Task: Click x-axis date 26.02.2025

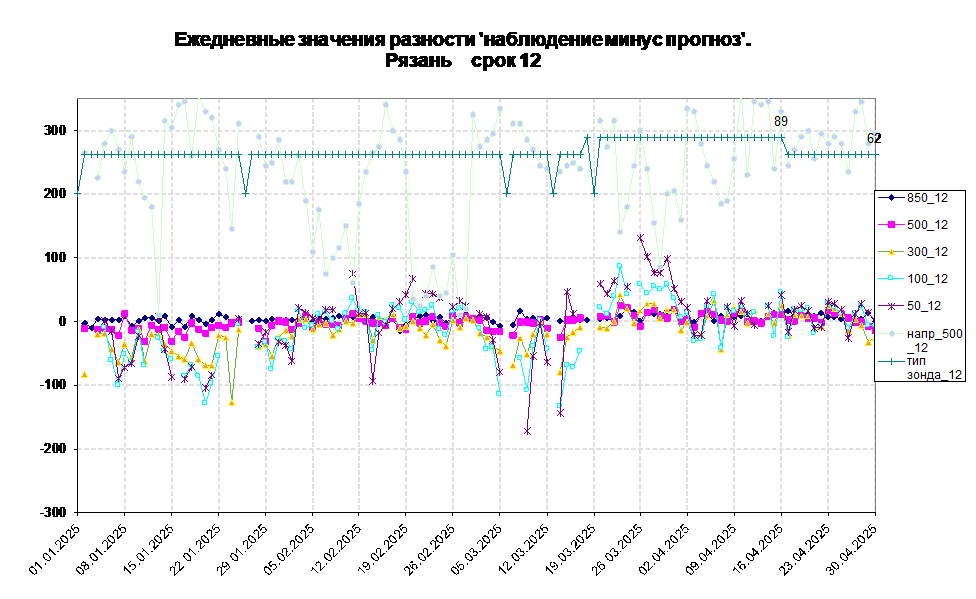Action: (x=430, y=549)
